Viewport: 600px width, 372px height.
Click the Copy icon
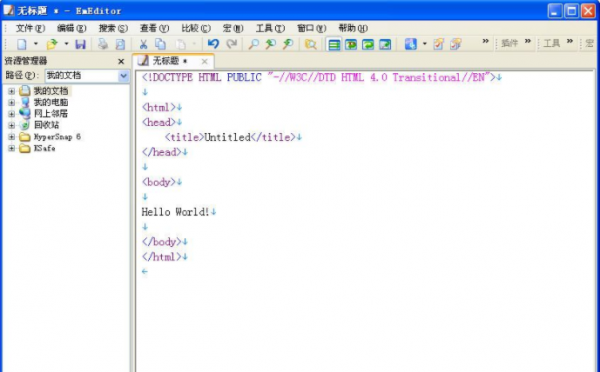tap(160, 44)
